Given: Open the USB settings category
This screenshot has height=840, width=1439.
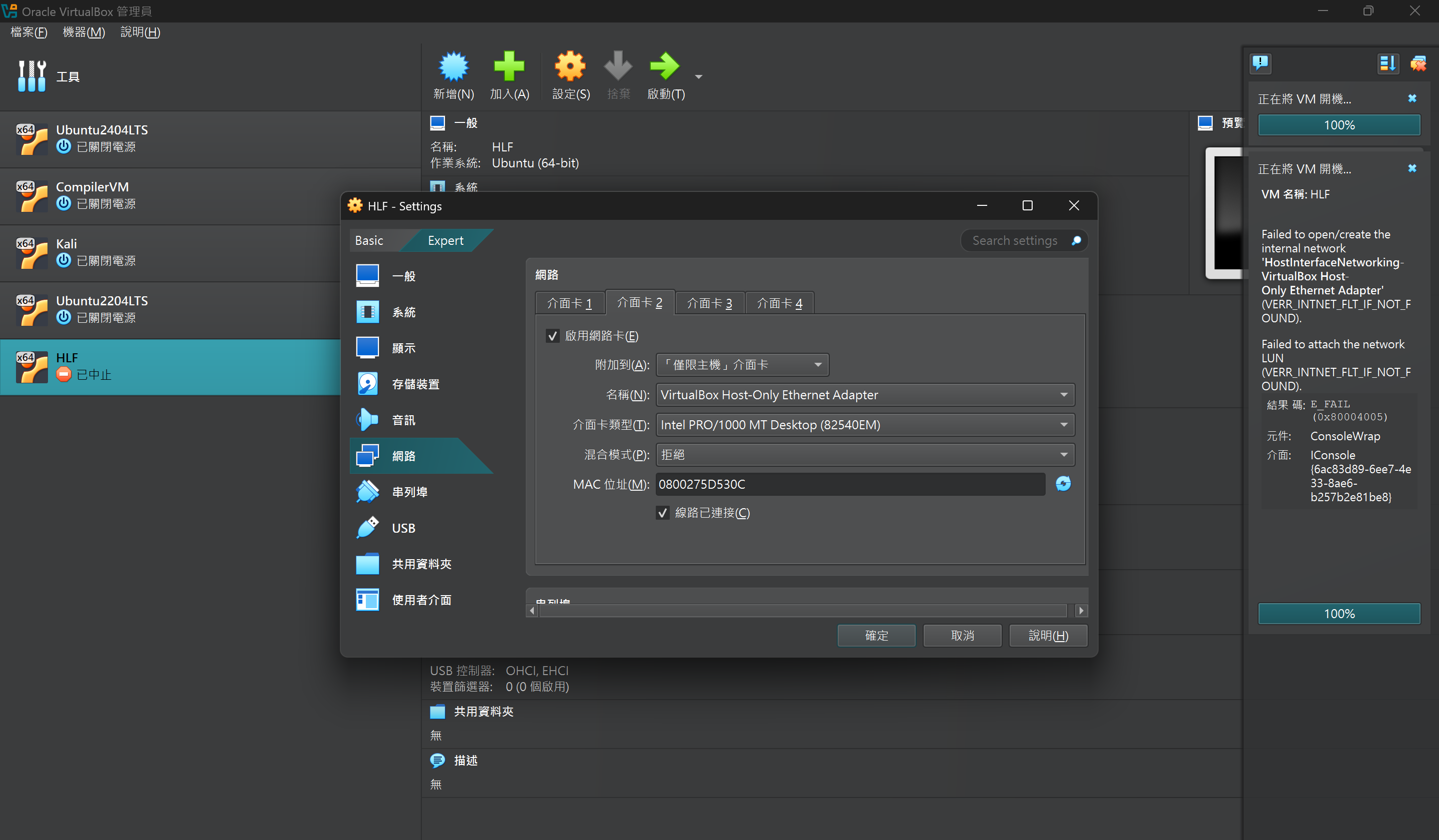Looking at the screenshot, I should 421,528.
